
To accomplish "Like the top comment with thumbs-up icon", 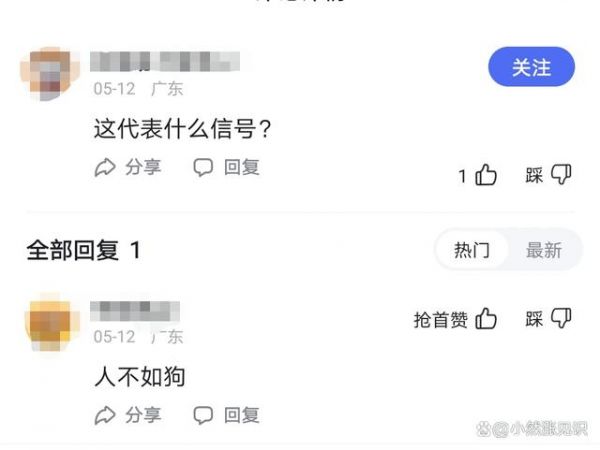I will pos(486,175).
